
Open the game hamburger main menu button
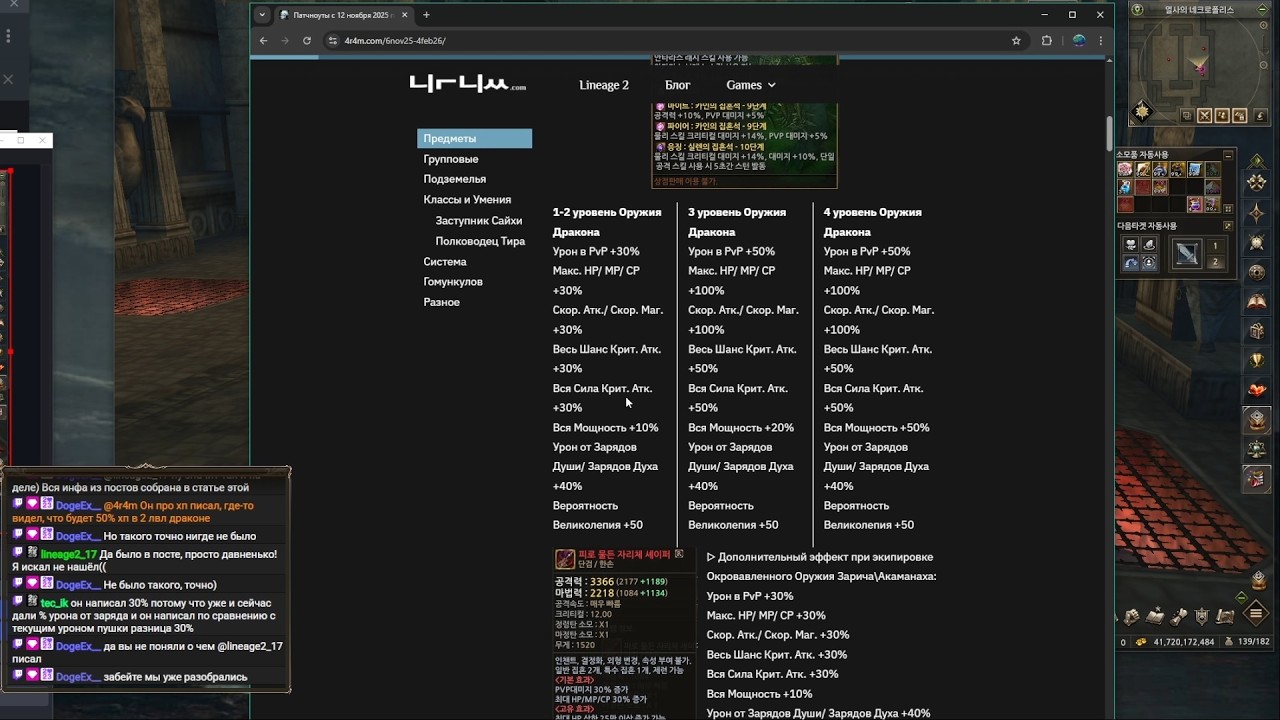(x=1258, y=613)
